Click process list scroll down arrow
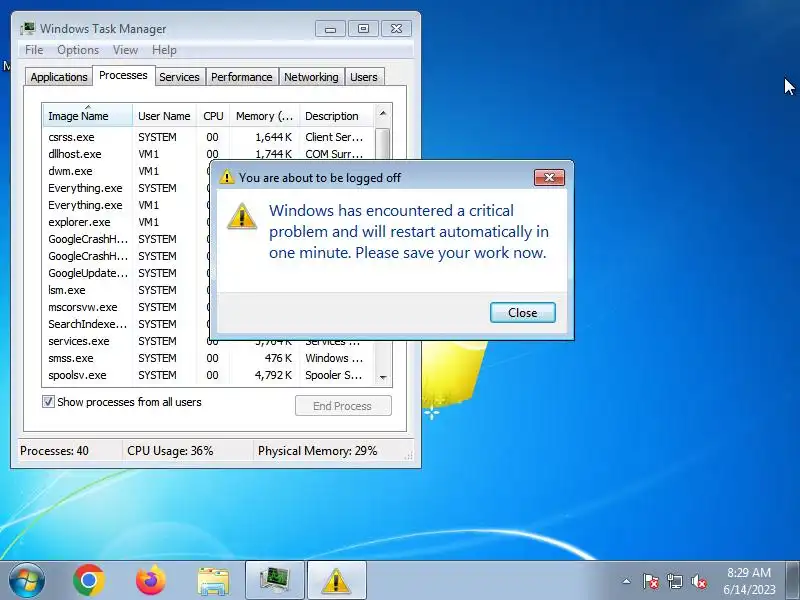 [x=383, y=378]
